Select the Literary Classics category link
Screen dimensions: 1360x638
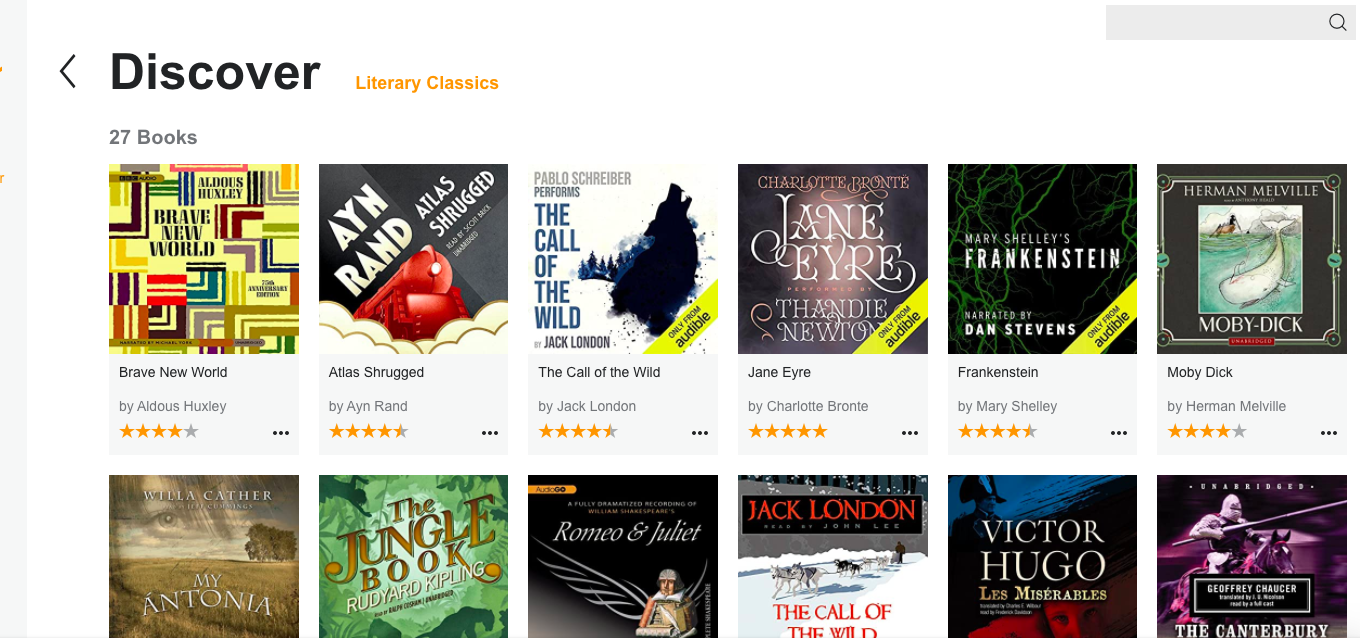[427, 83]
